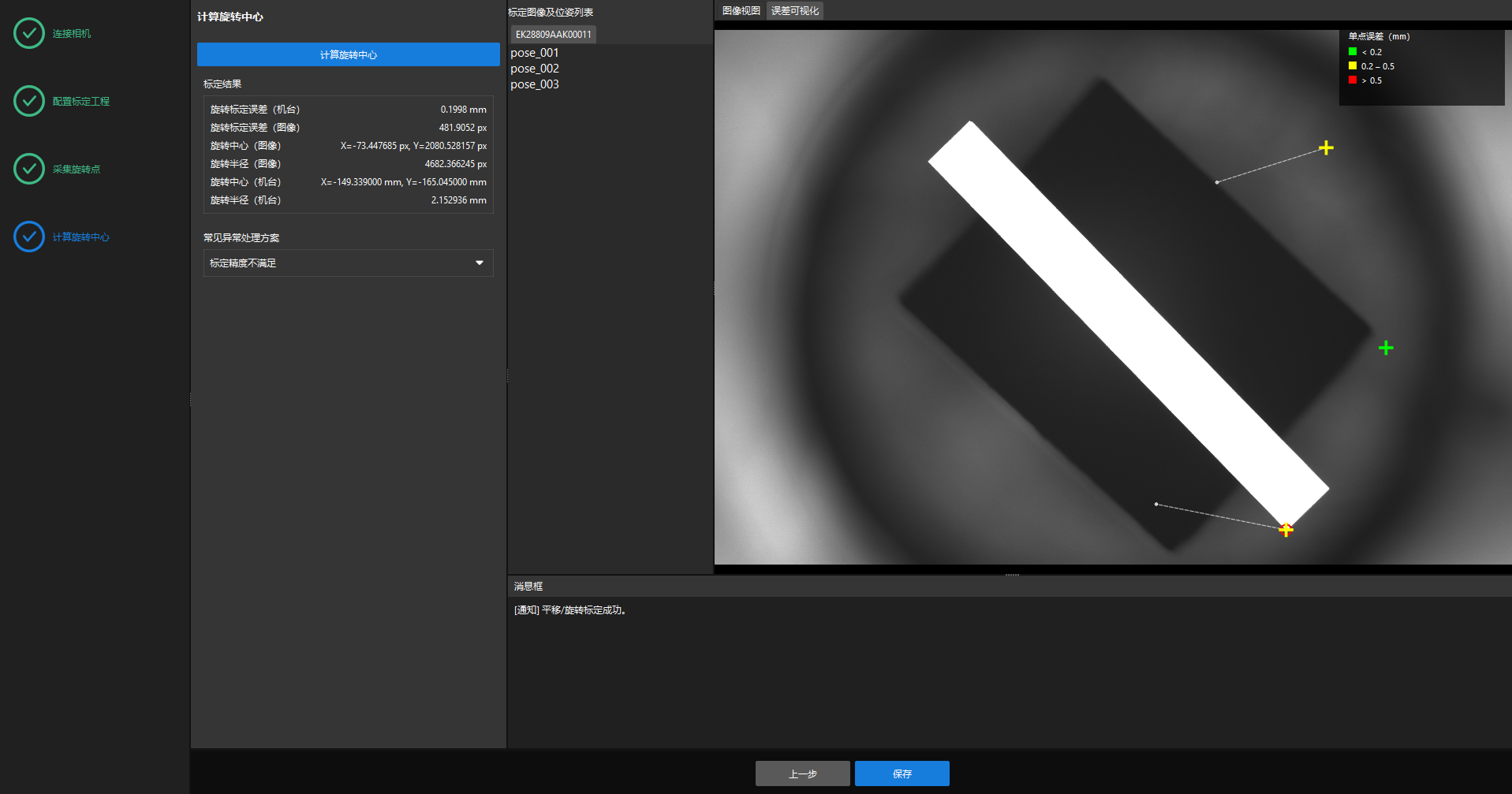This screenshot has height=794, width=1512.
Task: Click the 旋转中心（图像）coordinate value
Action: point(414,146)
